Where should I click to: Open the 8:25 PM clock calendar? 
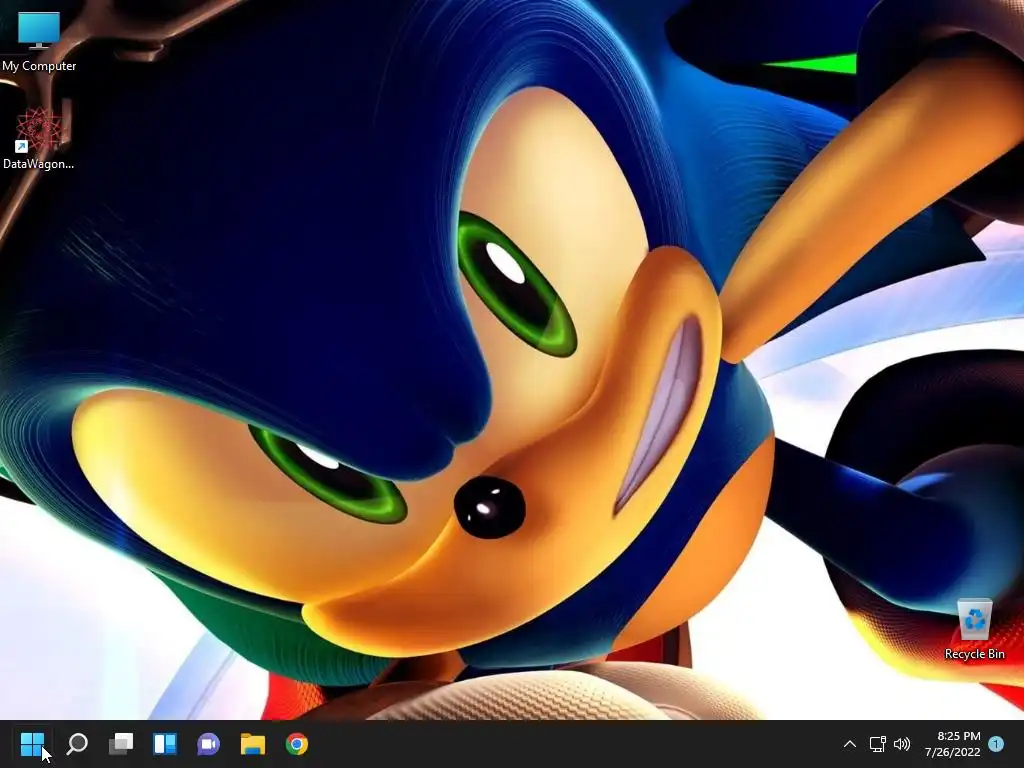pos(953,744)
